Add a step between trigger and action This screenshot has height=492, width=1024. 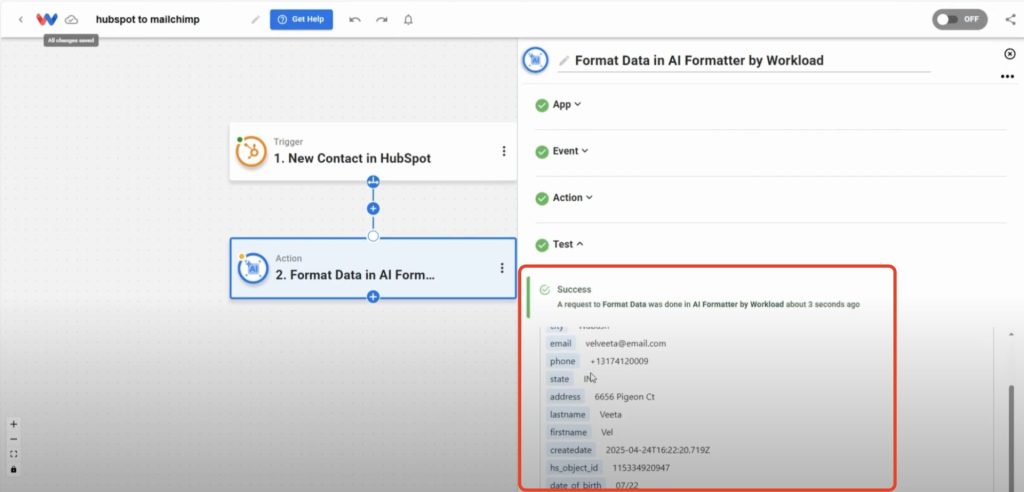click(x=373, y=208)
